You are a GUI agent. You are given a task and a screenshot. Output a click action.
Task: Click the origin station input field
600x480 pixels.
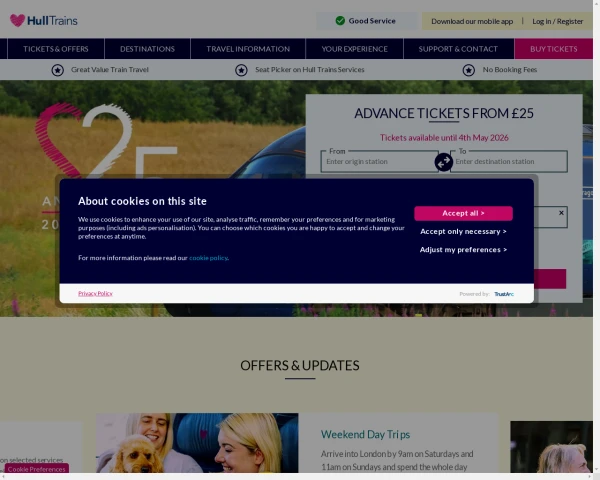pos(379,162)
